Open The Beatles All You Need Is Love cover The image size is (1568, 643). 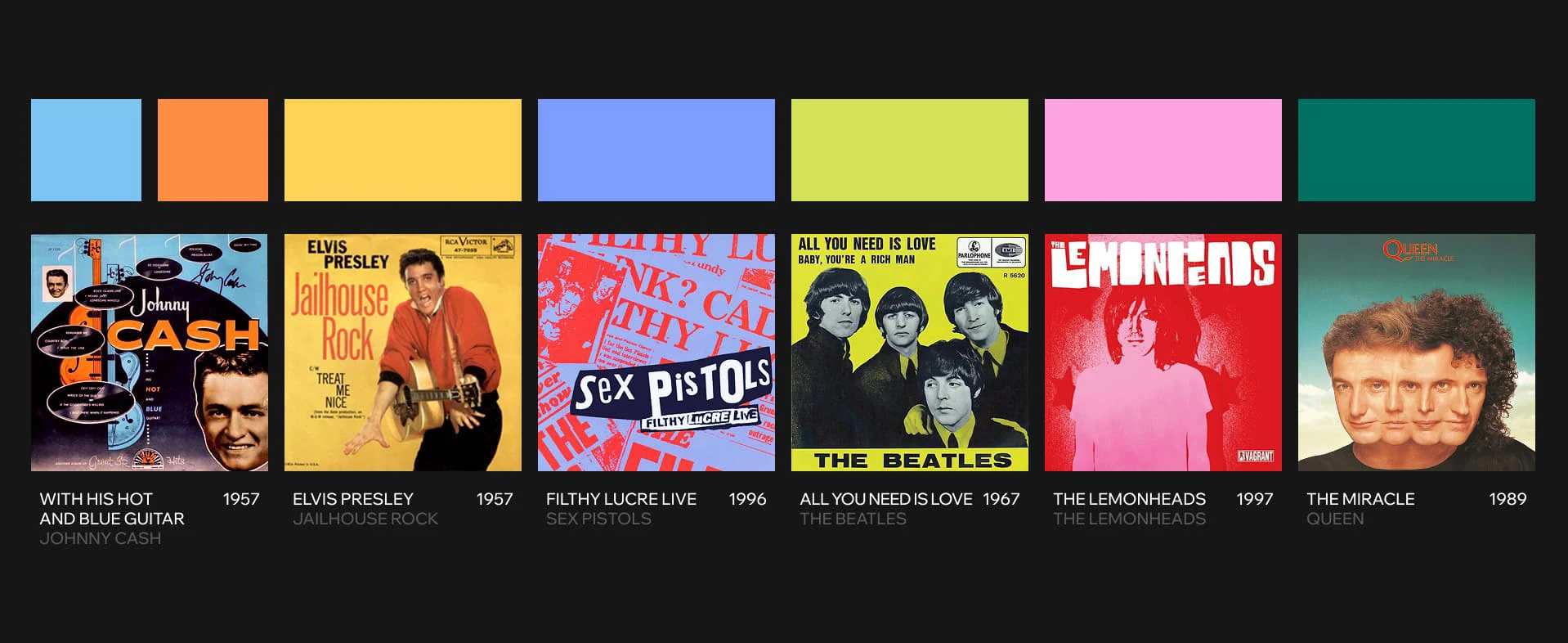point(910,353)
